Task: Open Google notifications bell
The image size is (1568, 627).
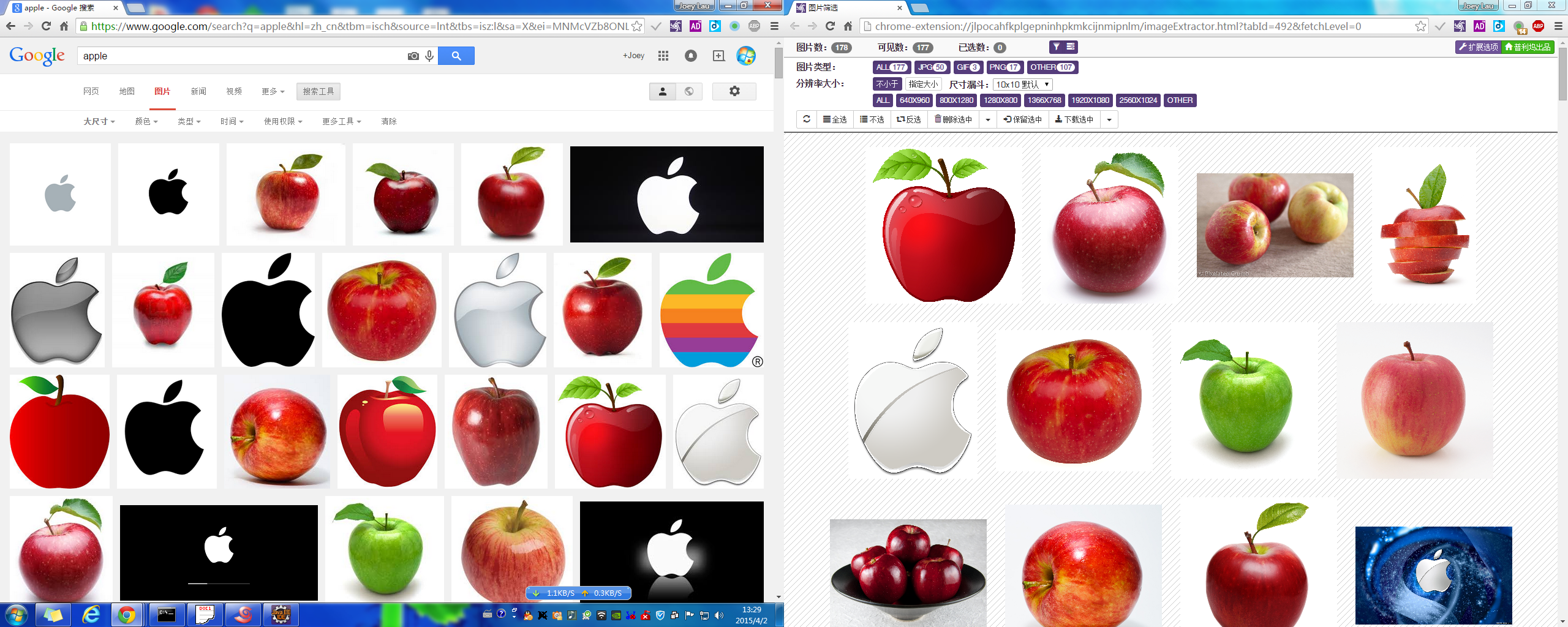Action: click(x=691, y=56)
